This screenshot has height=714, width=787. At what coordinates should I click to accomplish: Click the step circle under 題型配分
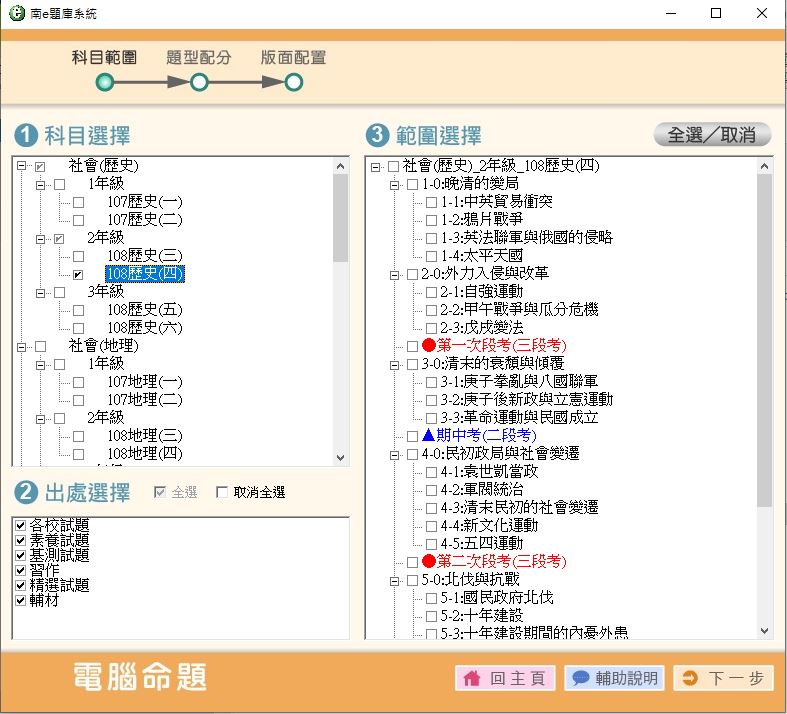point(199,82)
